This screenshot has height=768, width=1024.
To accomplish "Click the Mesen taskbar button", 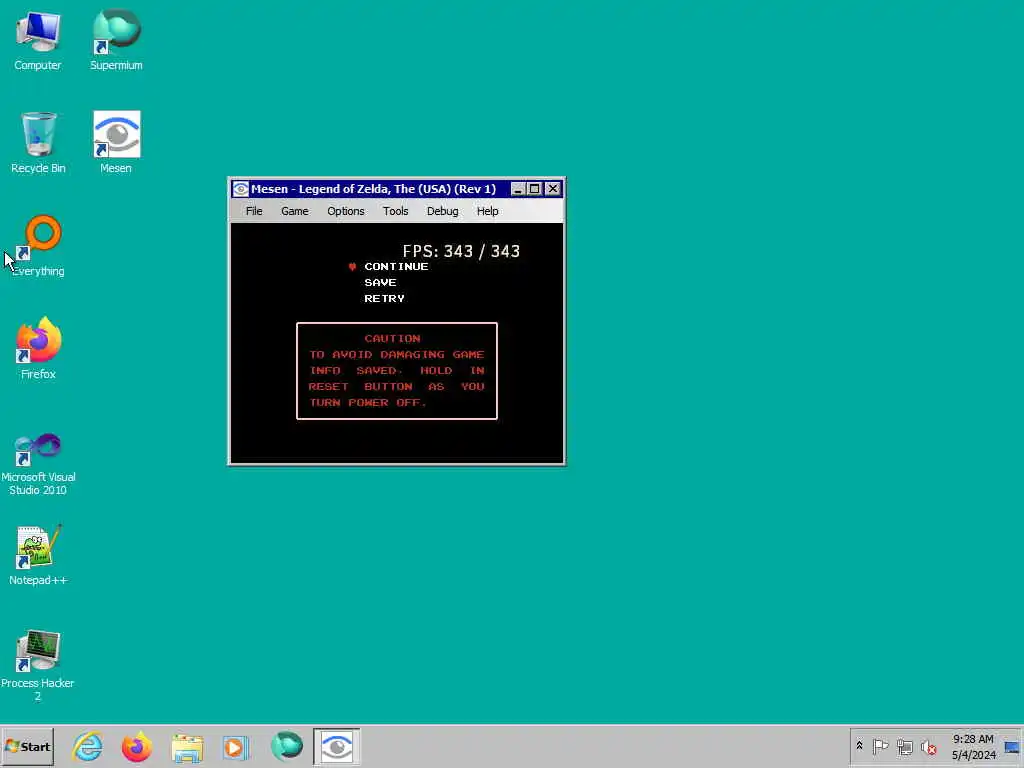I will [x=336, y=747].
